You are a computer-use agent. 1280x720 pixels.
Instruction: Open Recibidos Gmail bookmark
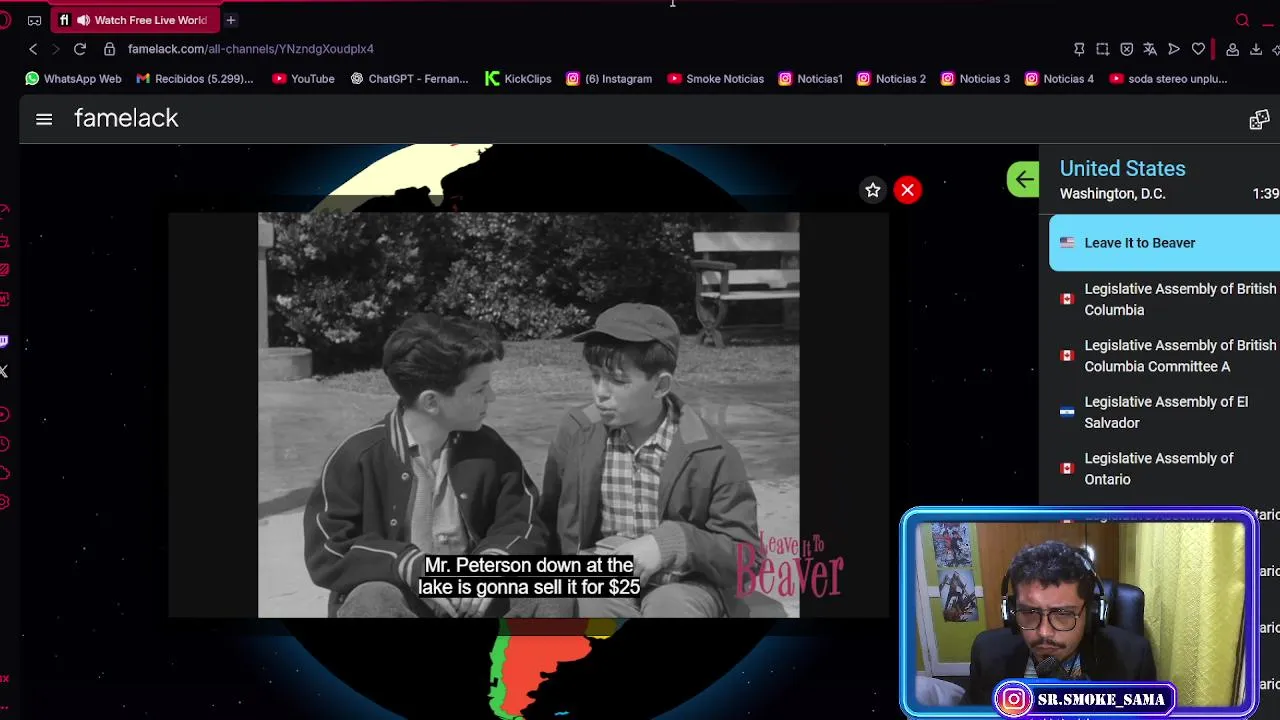pyautogui.click(x=195, y=79)
